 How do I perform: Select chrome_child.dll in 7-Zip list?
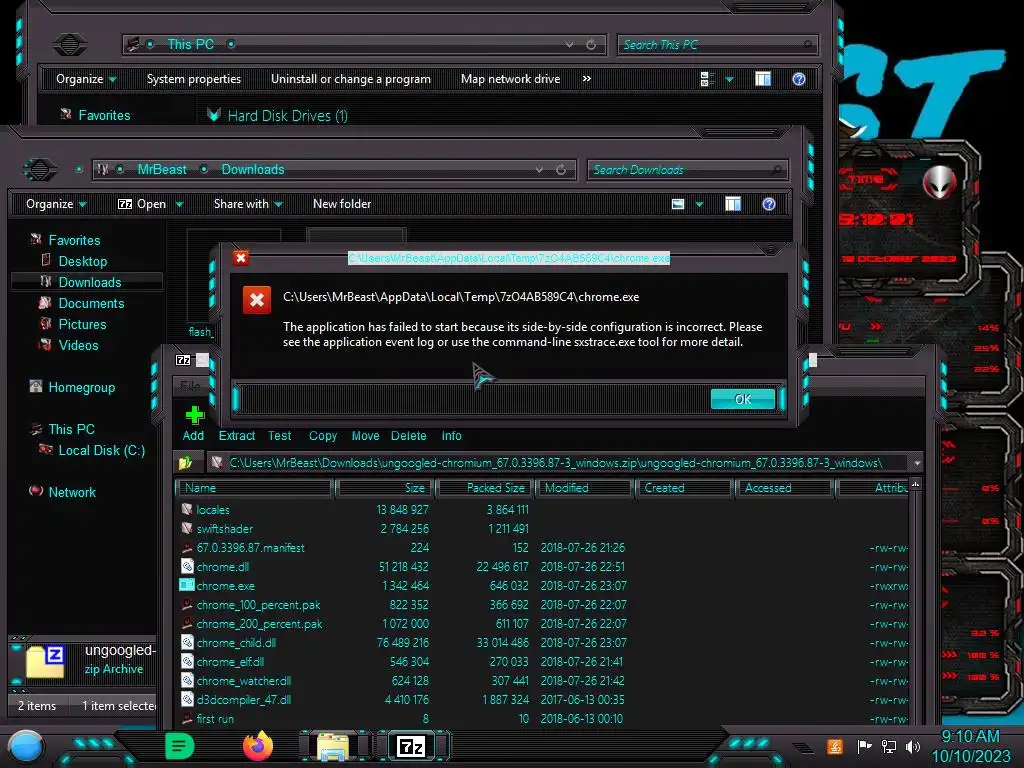[x=236, y=643]
